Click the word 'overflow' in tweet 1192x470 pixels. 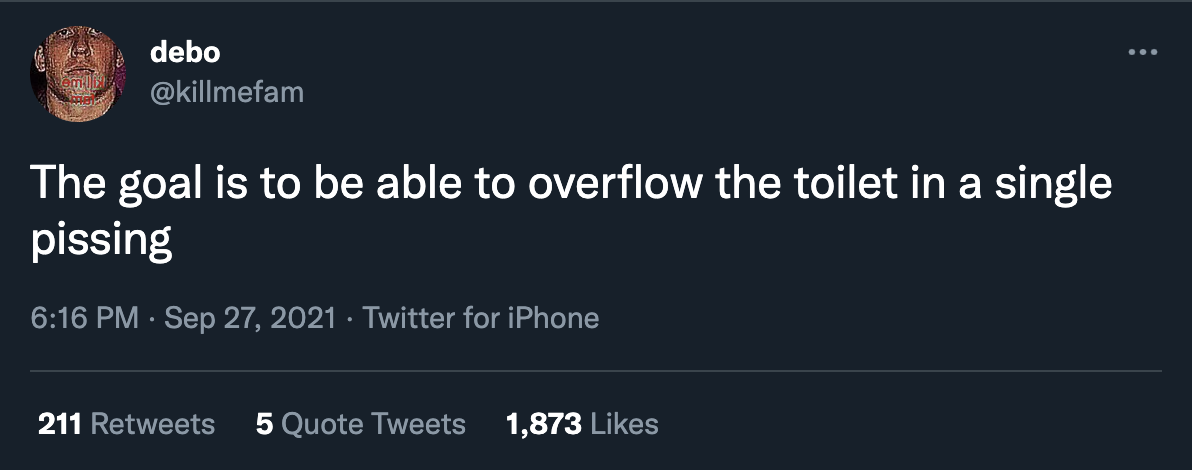tap(610, 186)
